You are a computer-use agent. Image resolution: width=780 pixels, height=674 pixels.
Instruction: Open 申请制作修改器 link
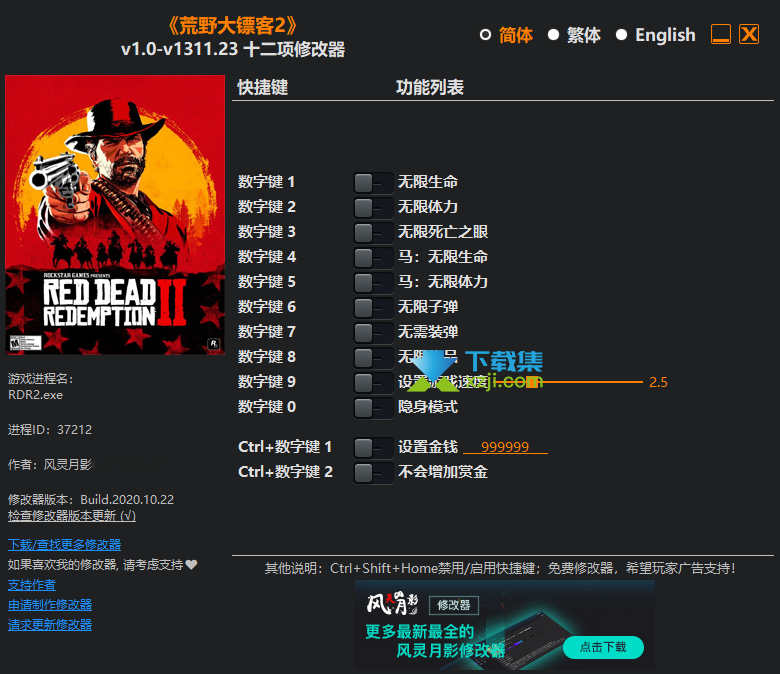[50, 605]
